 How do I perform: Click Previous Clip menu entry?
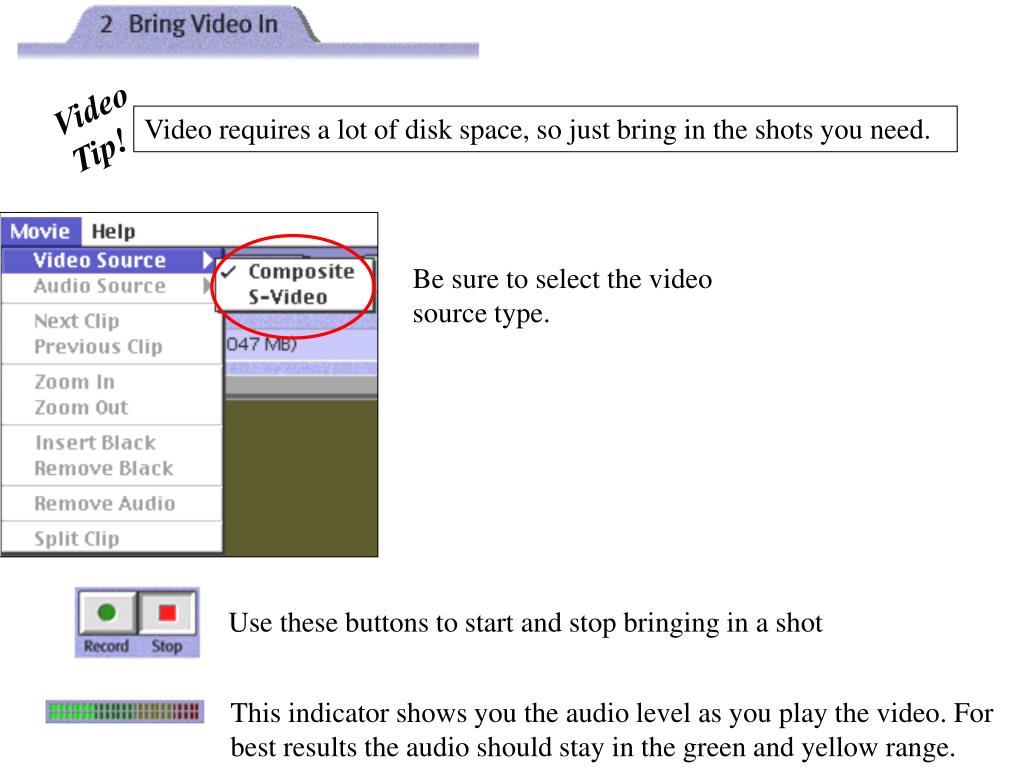[x=111, y=347]
